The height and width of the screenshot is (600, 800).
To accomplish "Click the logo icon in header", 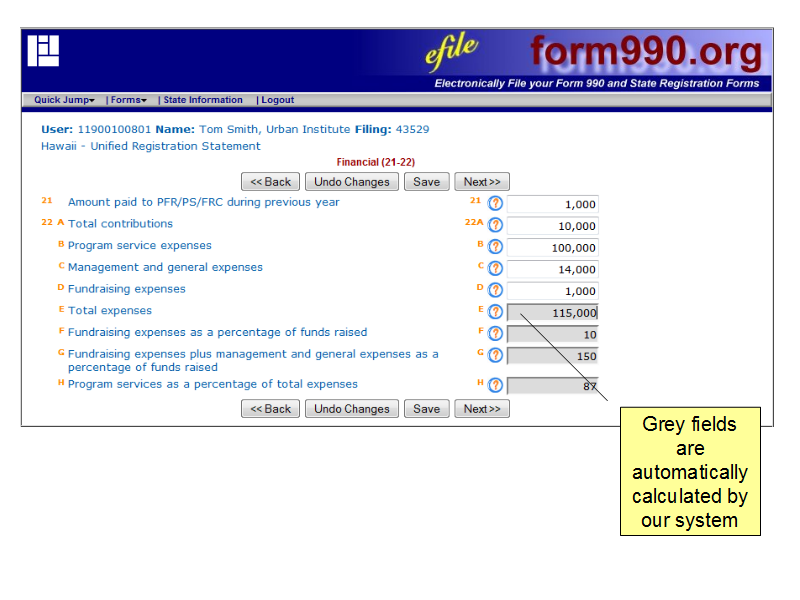I will 44,51.
